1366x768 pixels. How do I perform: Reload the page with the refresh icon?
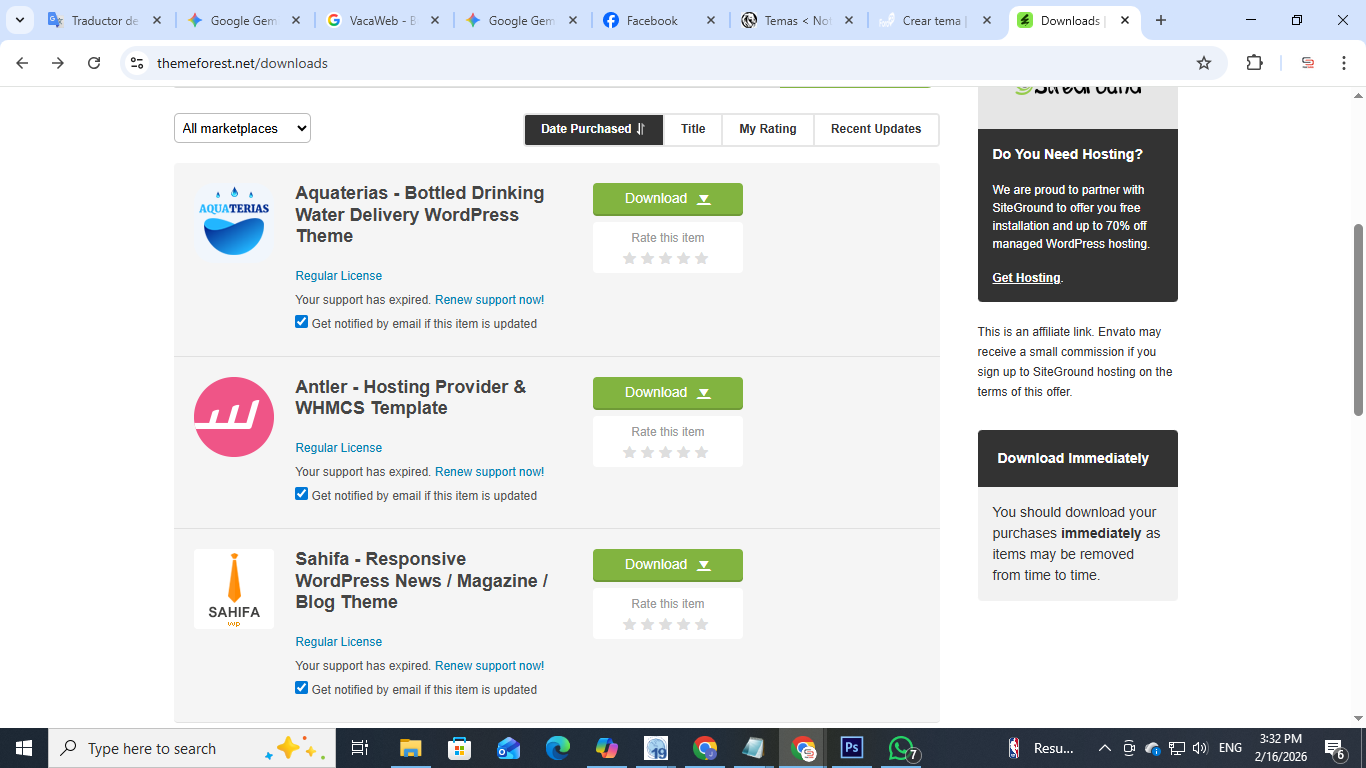click(94, 63)
